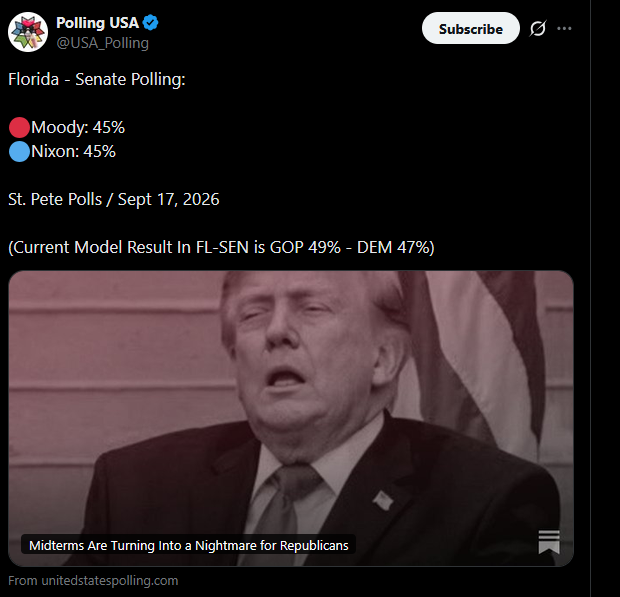Click the Florida - Senate Polling heading text
This screenshot has height=597, width=620.
pos(97,79)
